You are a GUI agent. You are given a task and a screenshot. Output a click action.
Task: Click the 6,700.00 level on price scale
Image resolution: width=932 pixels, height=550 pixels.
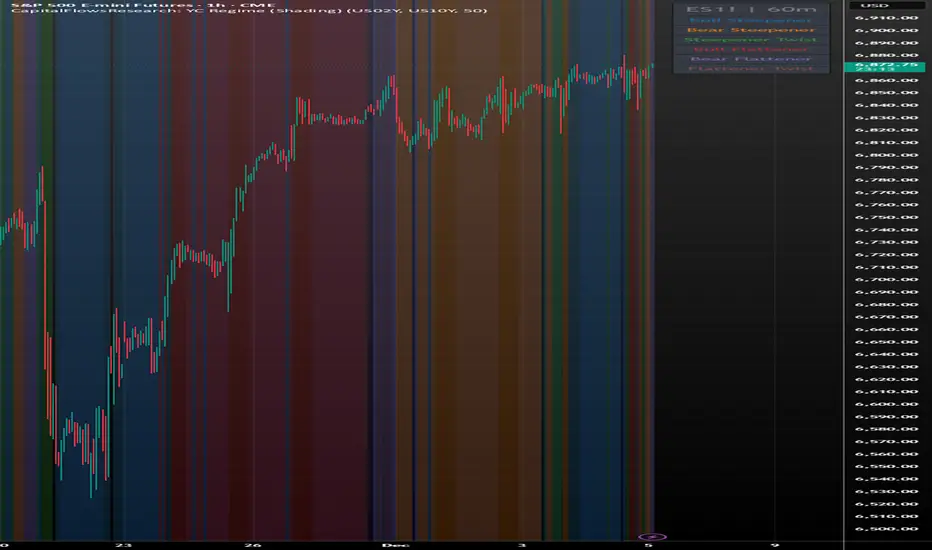pos(886,279)
